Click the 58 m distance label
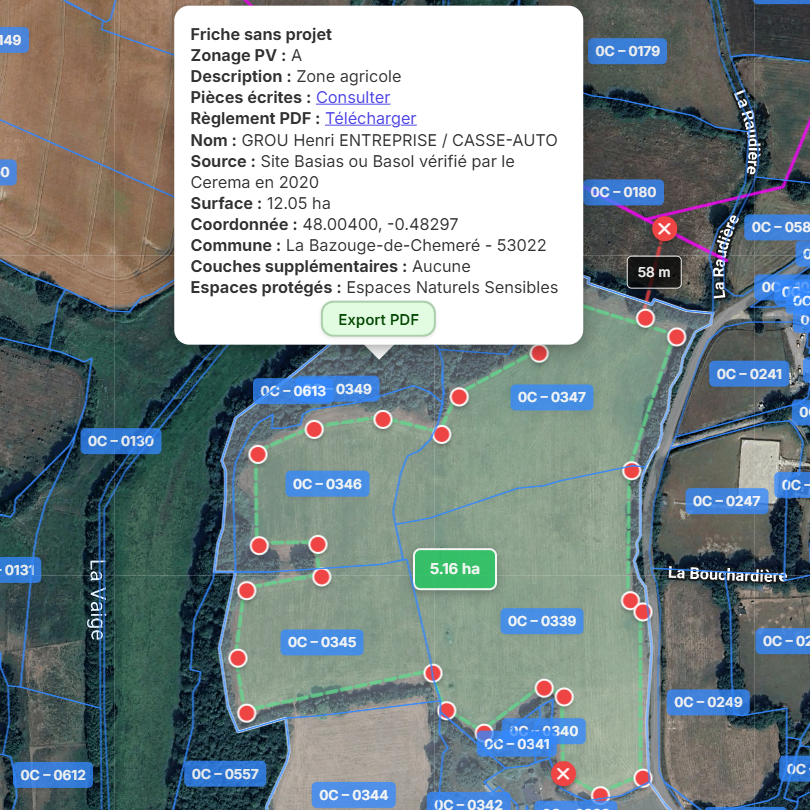This screenshot has width=810, height=810. [x=653, y=272]
